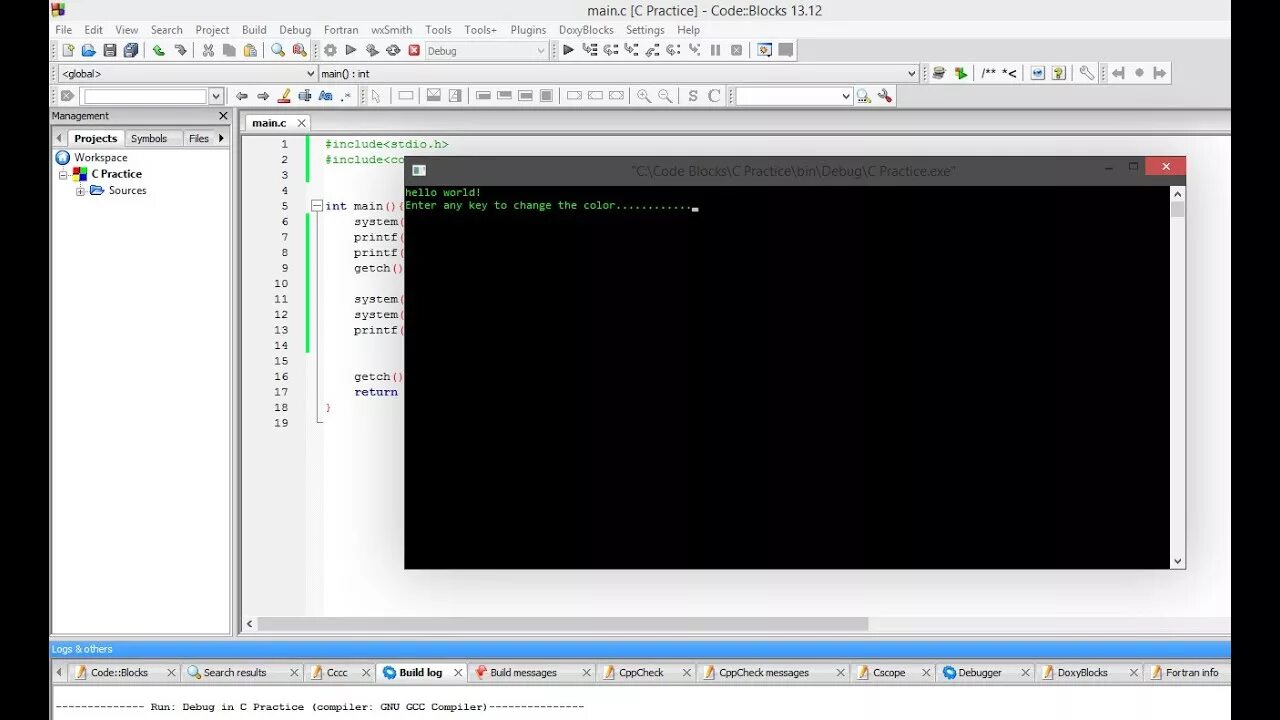Open DoxyBlocks preferences with the wrench icon
The width and height of the screenshot is (1280, 720).
coord(1086,73)
